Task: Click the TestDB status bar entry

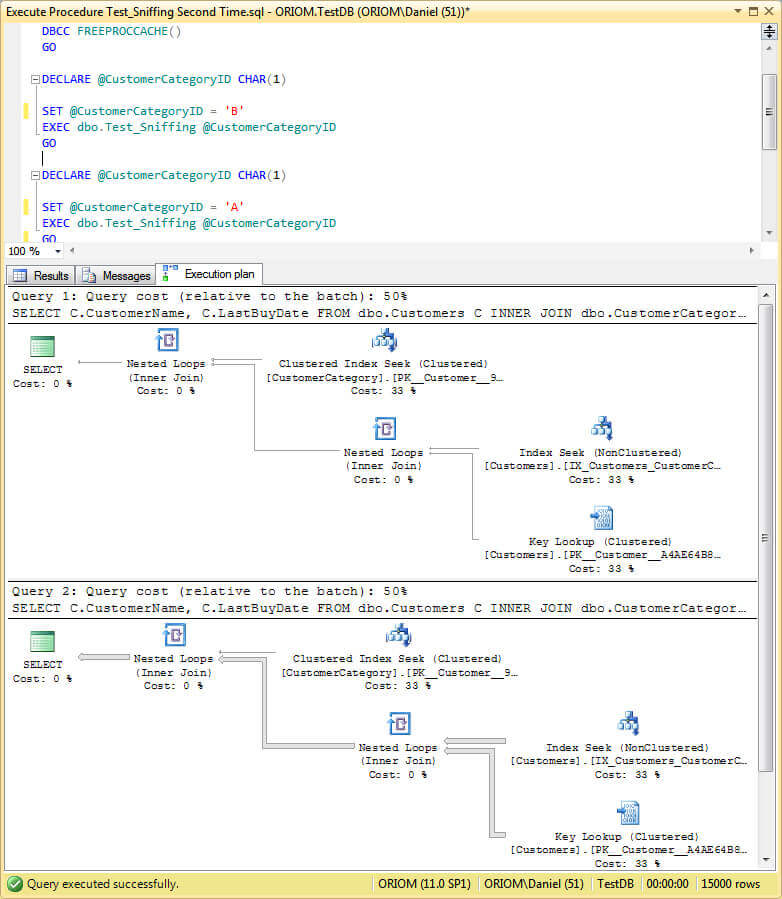Action: (615, 884)
